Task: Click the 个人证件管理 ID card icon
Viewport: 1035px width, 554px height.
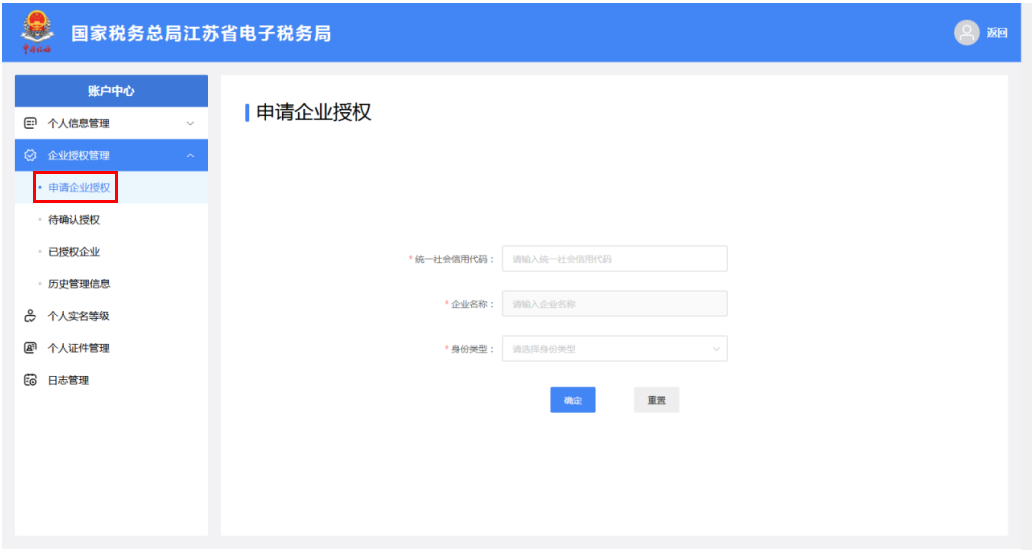Action: [x=30, y=348]
